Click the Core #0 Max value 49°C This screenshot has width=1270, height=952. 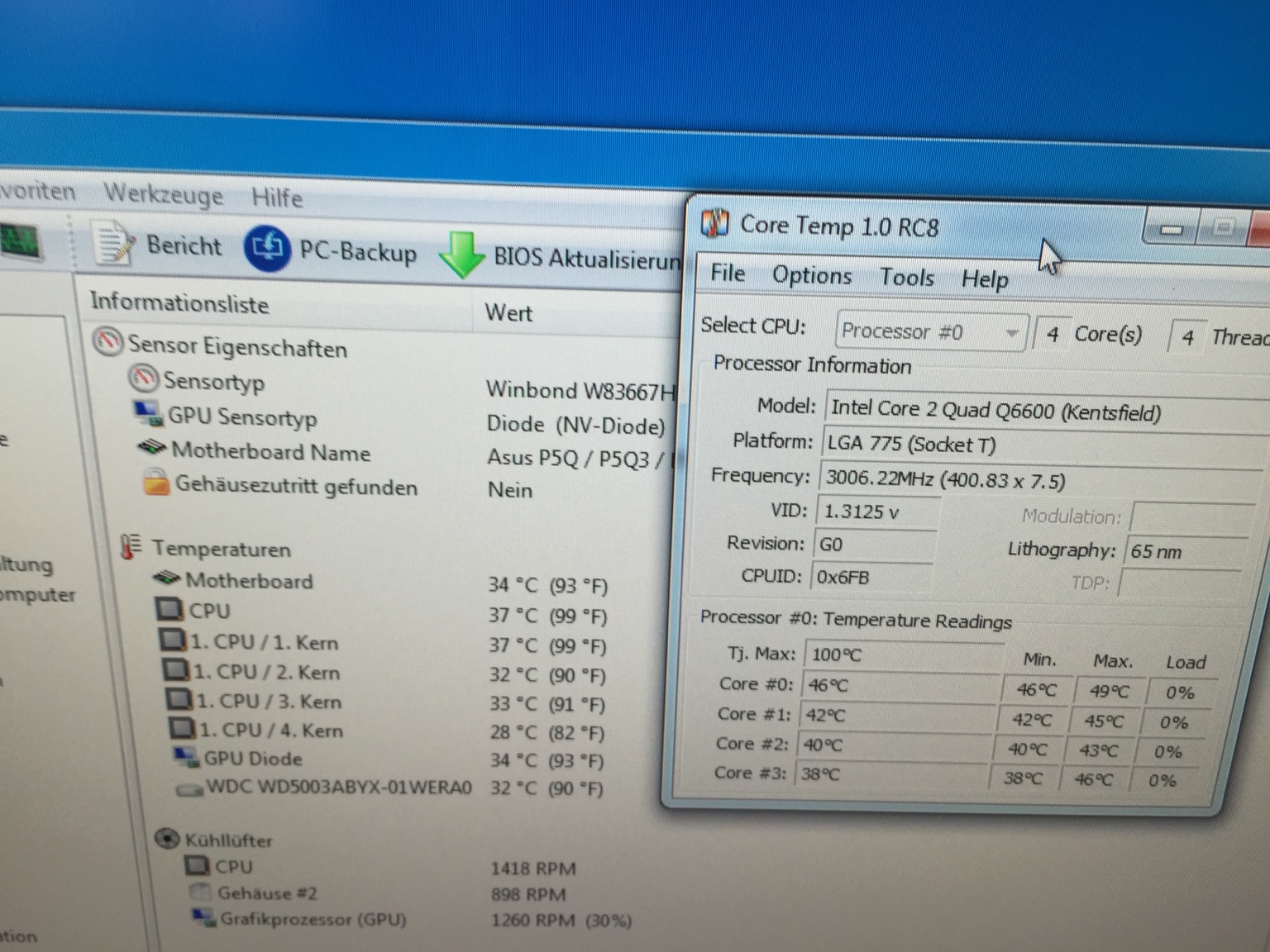(1109, 691)
